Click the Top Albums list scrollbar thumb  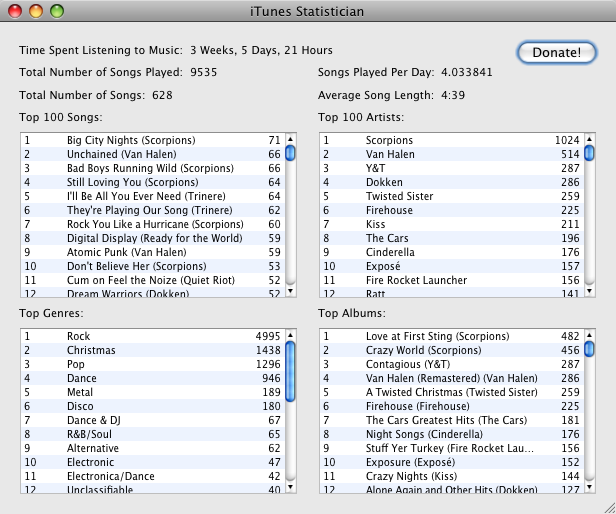pyautogui.click(x=589, y=349)
